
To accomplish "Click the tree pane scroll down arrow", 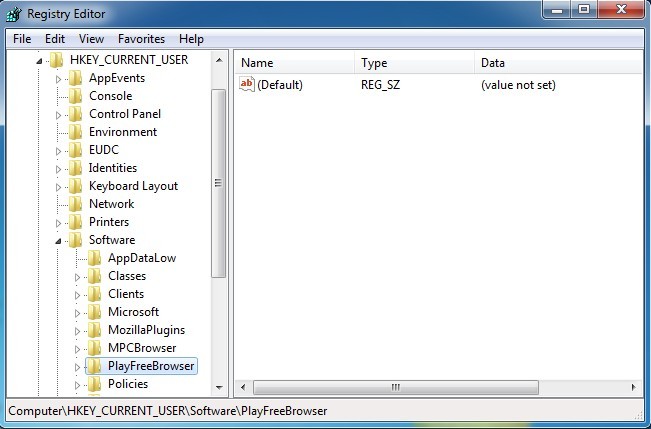I will pyautogui.click(x=219, y=387).
